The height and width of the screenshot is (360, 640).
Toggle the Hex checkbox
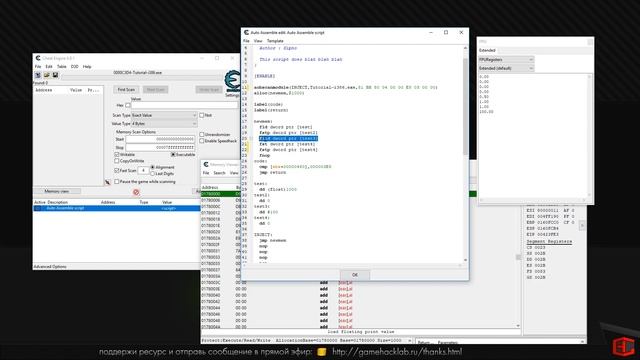128,105
